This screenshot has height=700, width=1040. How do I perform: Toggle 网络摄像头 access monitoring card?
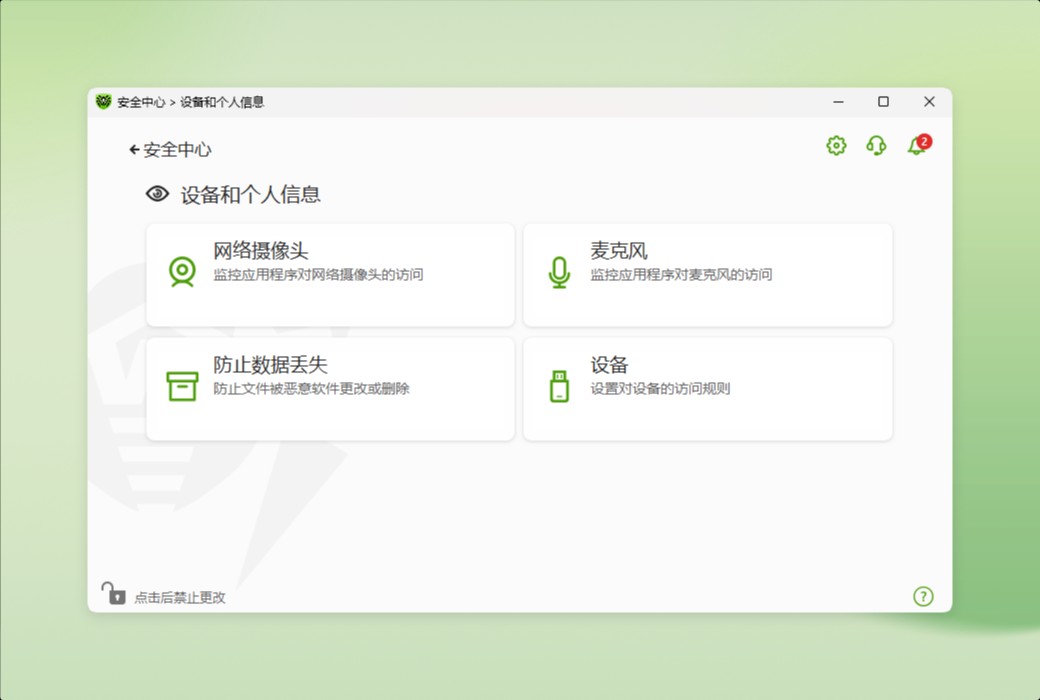click(x=330, y=272)
